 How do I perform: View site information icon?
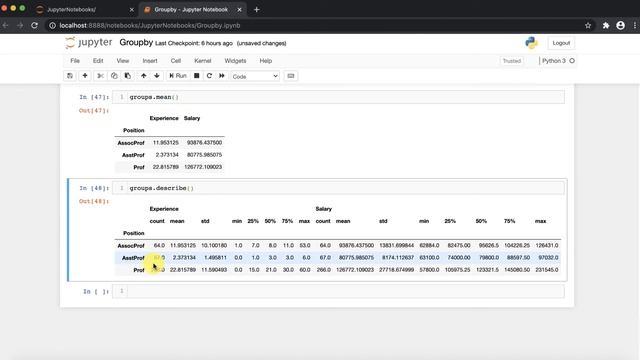52,25
